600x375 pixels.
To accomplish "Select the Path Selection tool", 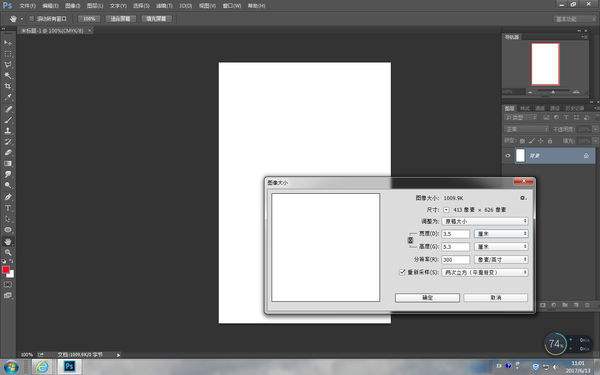I will point(8,219).
